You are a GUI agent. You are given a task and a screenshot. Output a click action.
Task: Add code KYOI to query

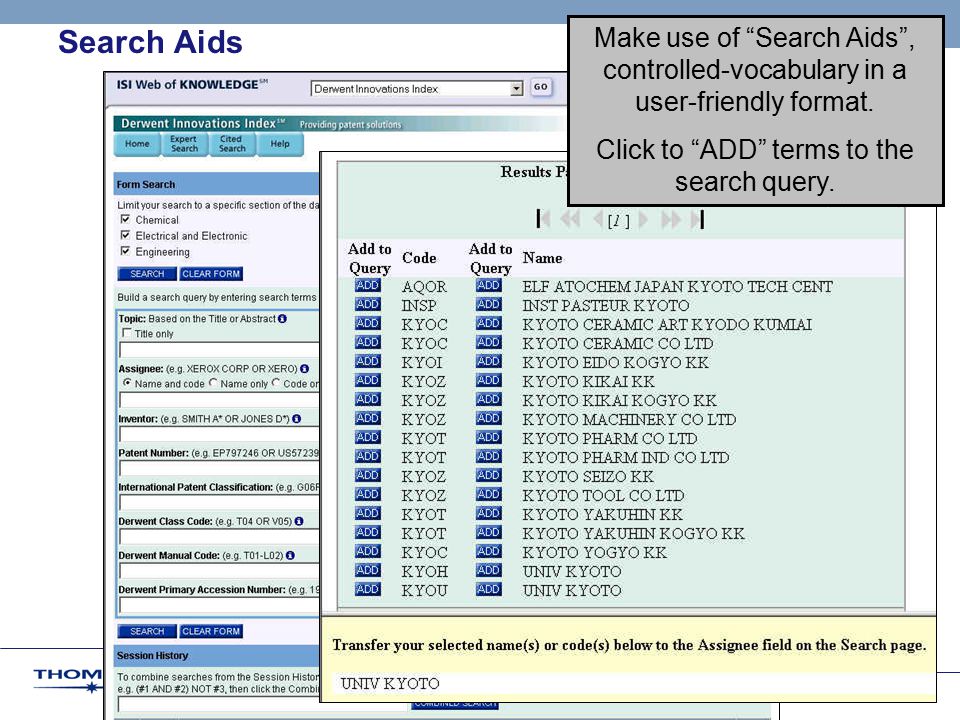367,361
